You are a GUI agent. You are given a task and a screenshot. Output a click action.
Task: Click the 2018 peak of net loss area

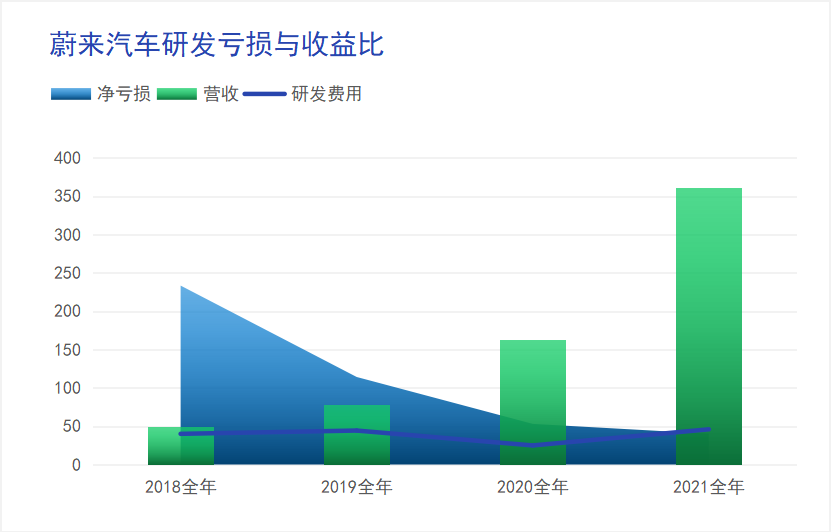coord(181,287)
